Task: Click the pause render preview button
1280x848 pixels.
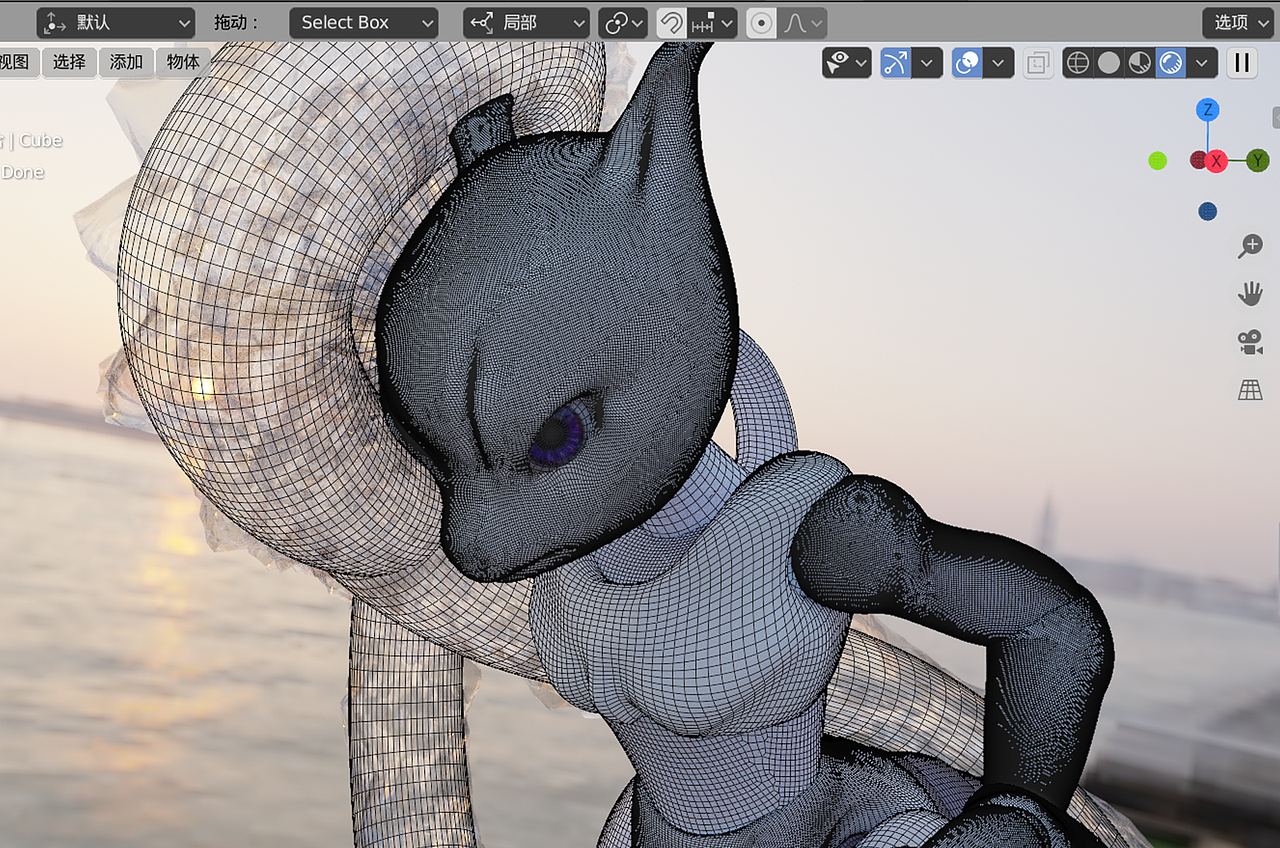Action: [x=1242, y=63]
